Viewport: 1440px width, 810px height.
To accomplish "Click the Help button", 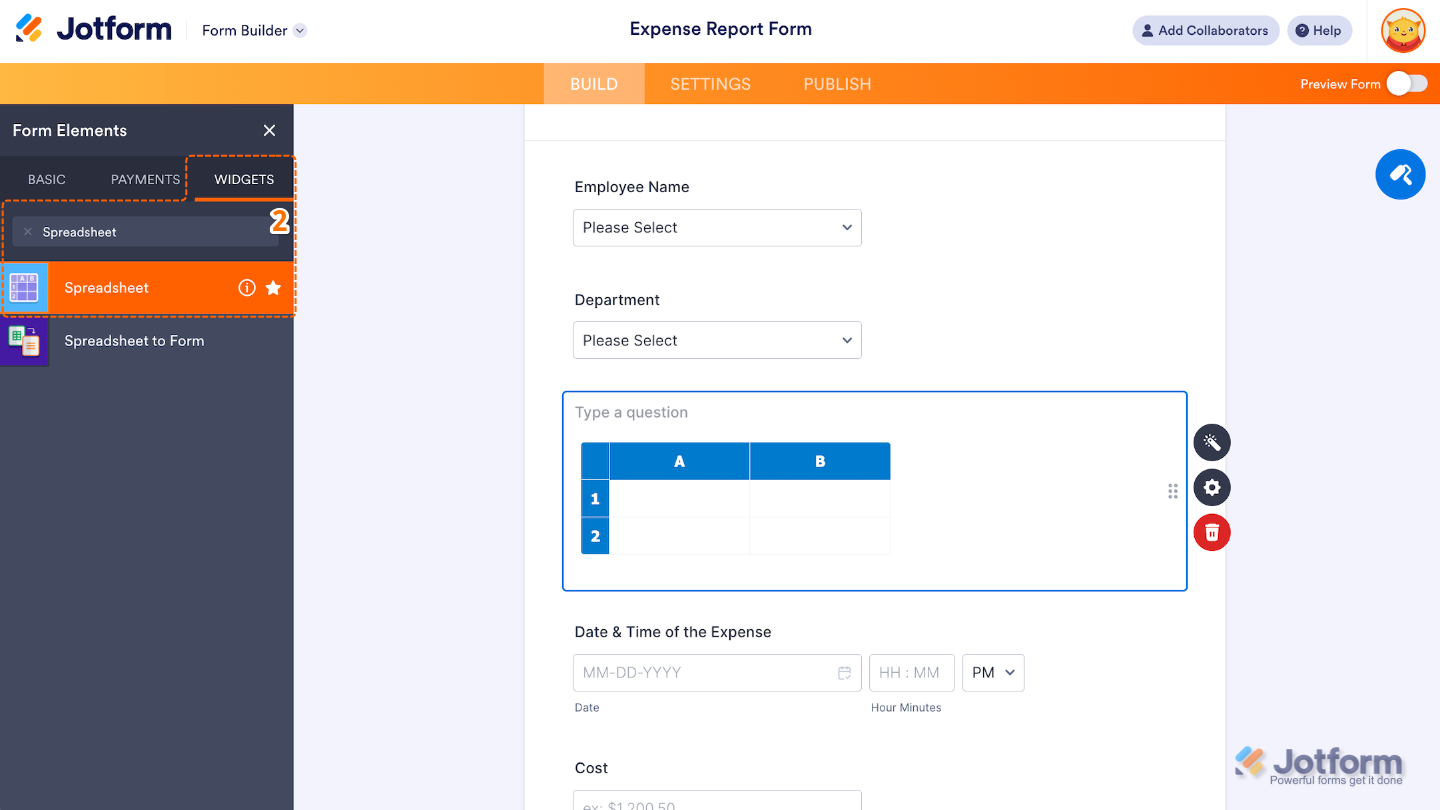I will click(x=1319, y=31).
